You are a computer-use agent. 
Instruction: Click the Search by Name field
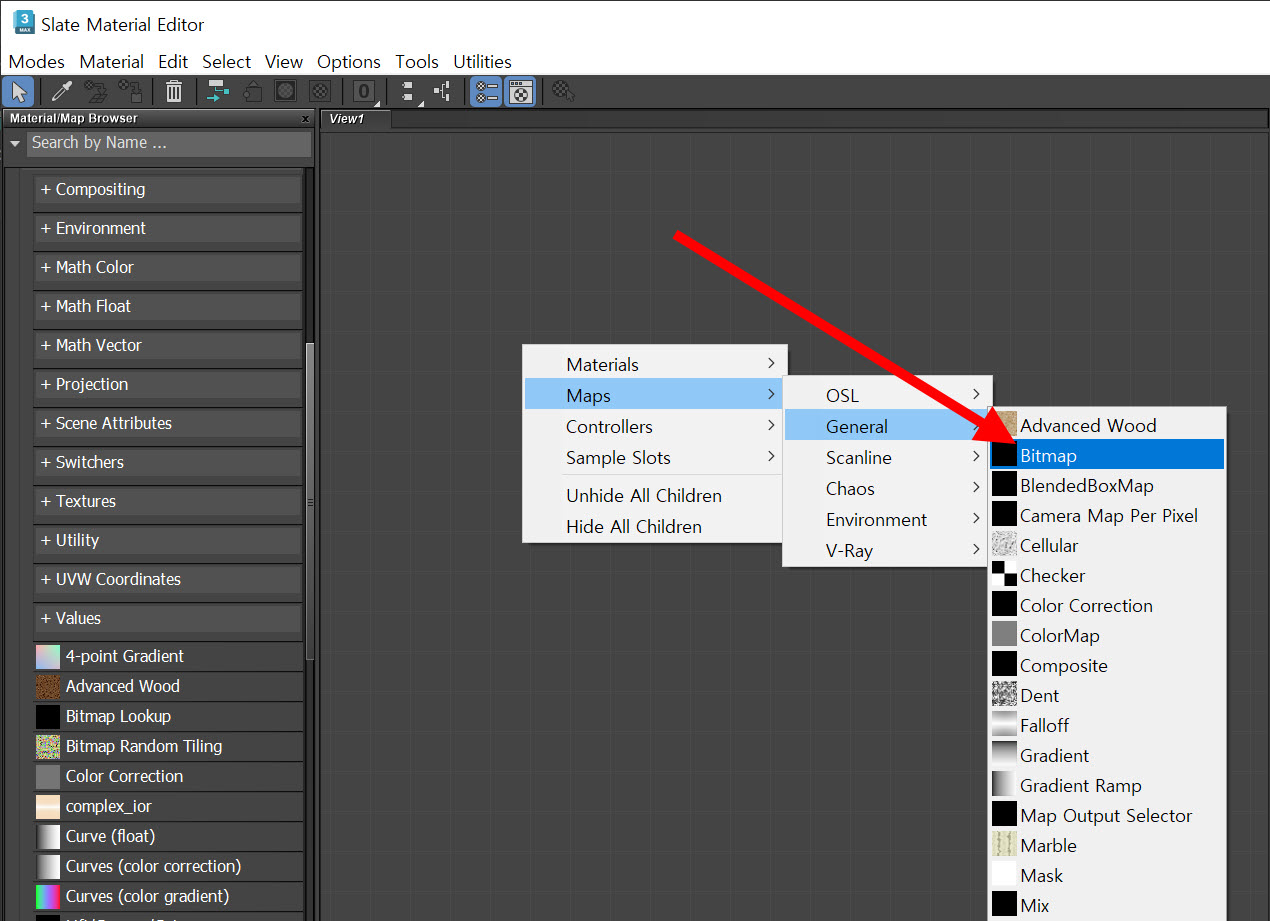[169, 143]
